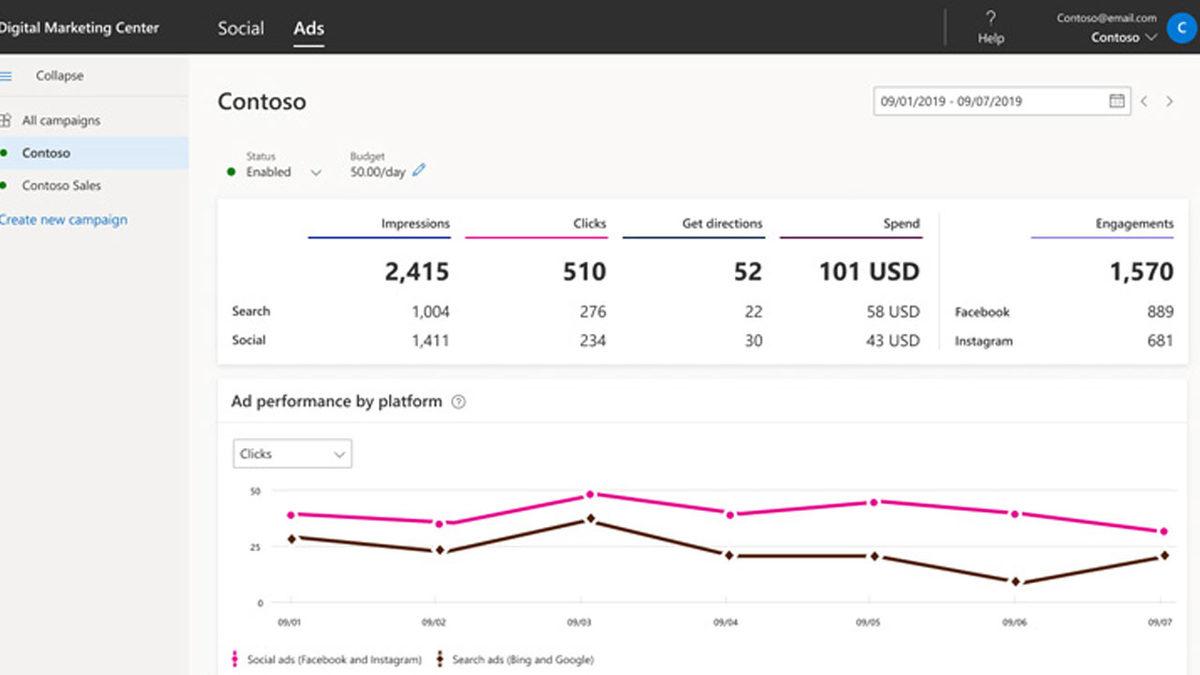The width and height of the screenshot is (1200, 675).
Task: Open the user profile avatar
Action: pyautogui.click(x=1183, y=27)
